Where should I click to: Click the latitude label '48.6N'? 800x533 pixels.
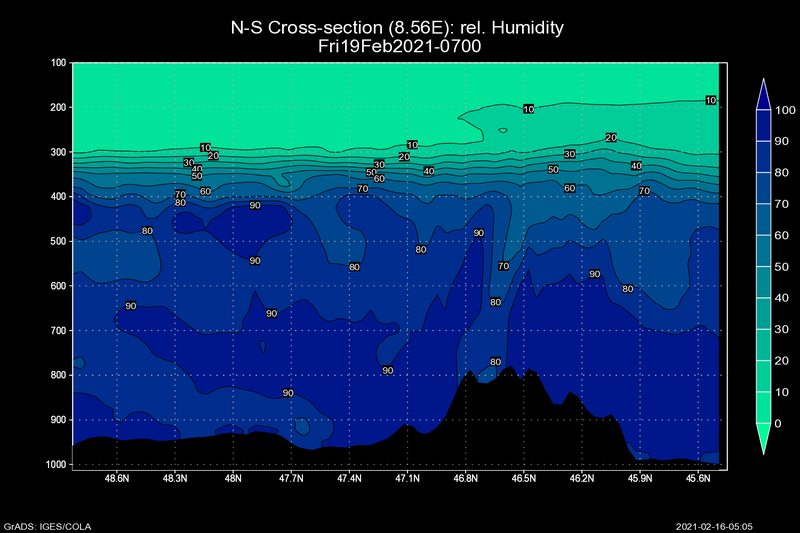tap(117, 478)
